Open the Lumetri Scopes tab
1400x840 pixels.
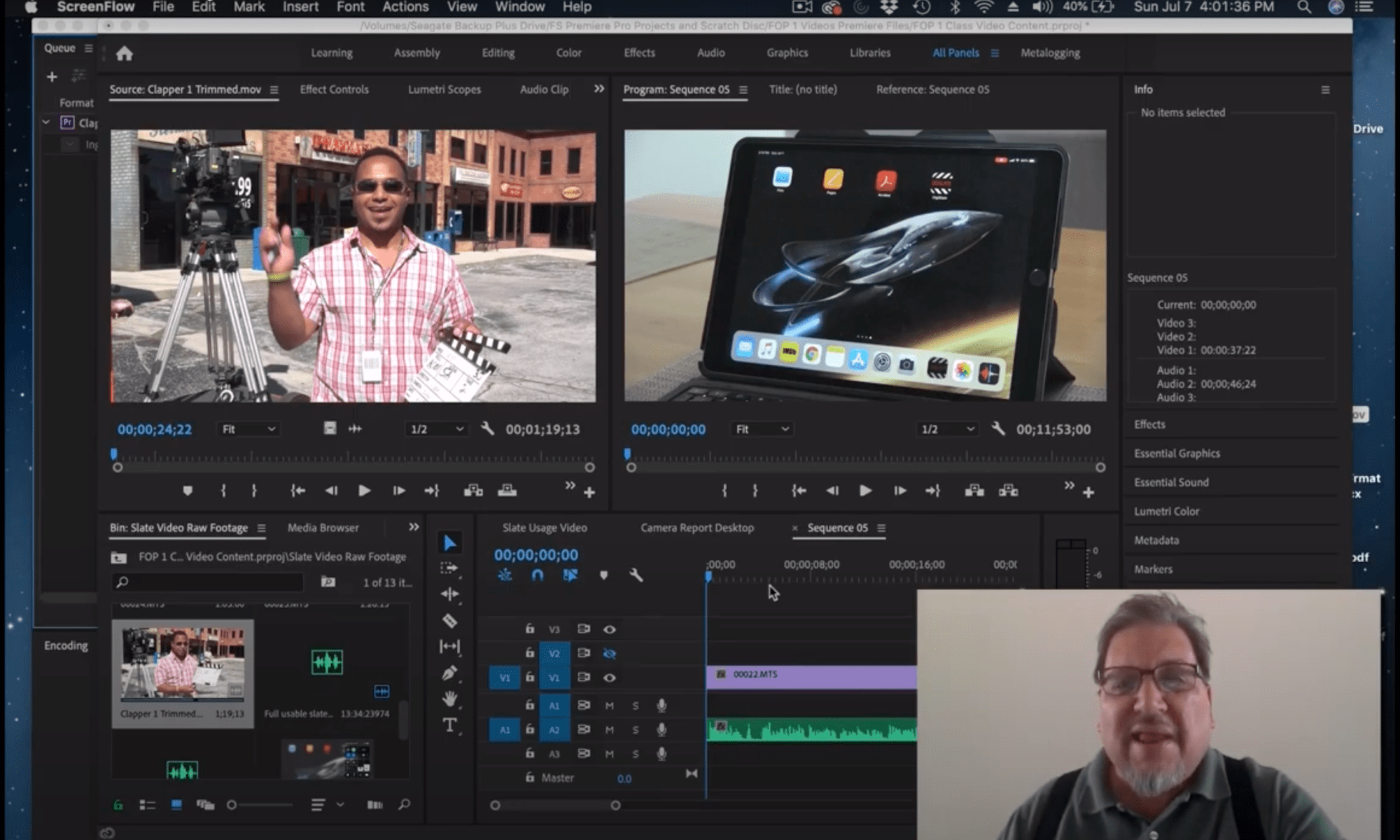[x=444, y=90]
